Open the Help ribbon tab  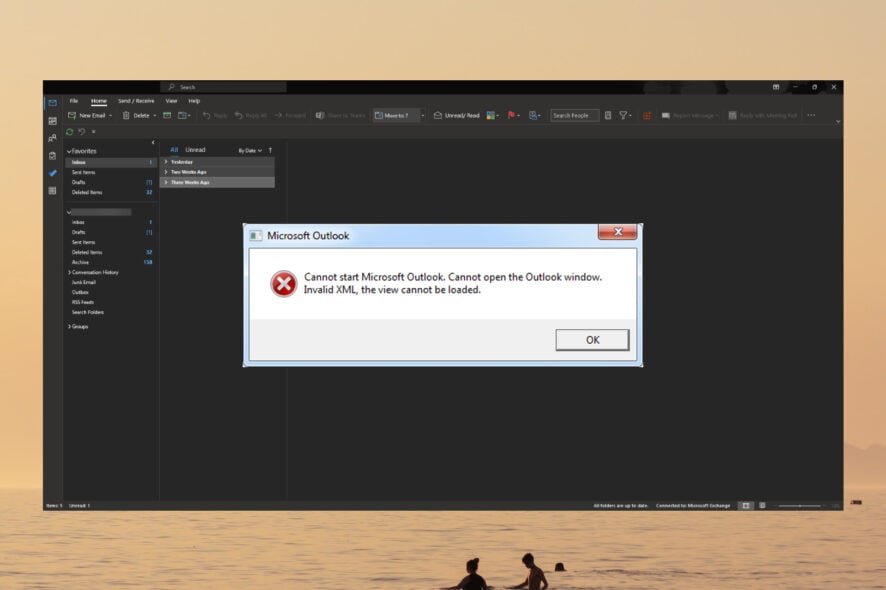[194, 101]
